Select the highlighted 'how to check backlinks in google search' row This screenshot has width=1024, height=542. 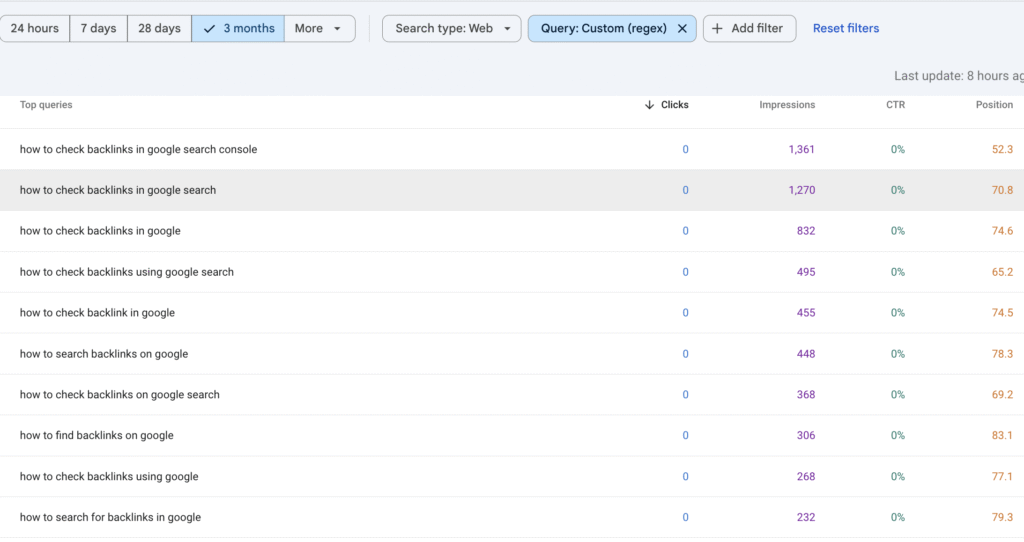tap(118, 190)
